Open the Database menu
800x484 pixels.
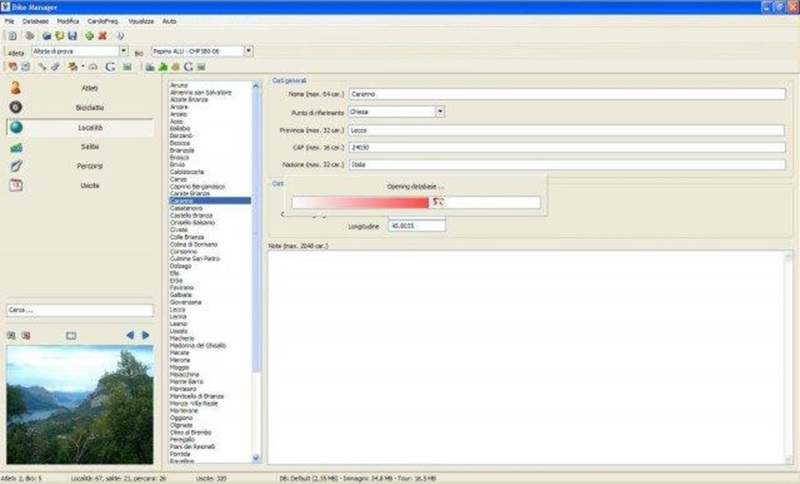[x=35, y=21]
